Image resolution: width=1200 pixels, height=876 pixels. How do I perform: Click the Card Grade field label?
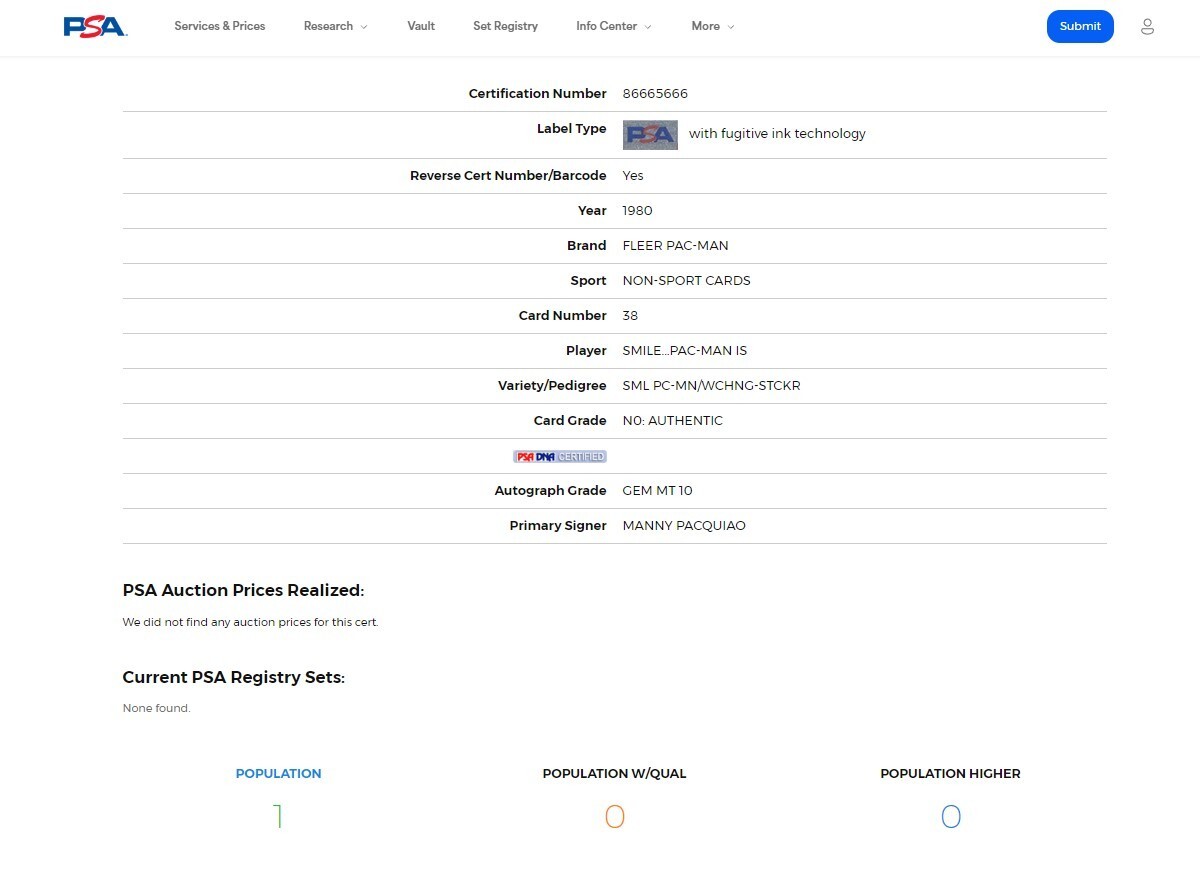coord(570,421)
